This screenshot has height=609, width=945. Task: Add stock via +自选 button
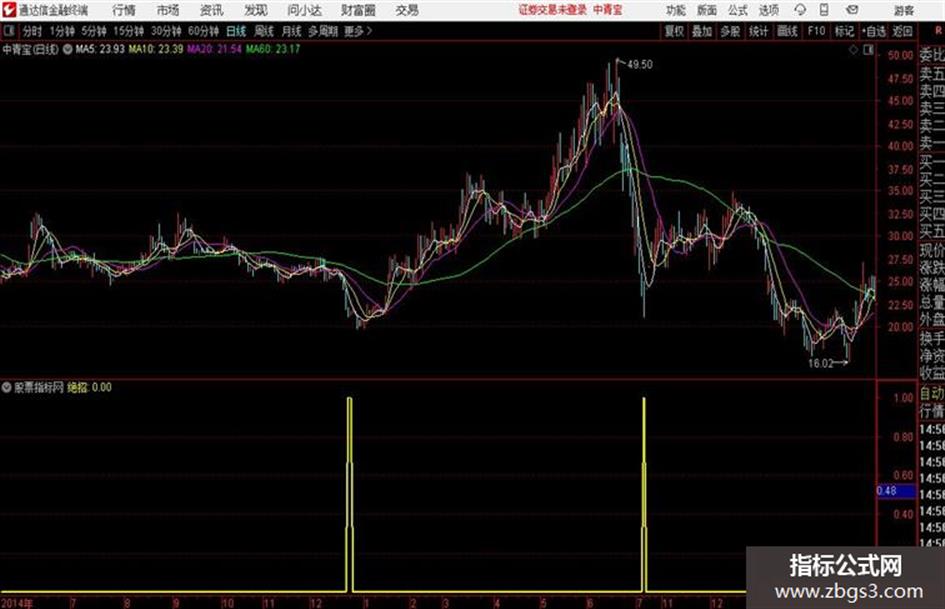click(x=874, y=31)
